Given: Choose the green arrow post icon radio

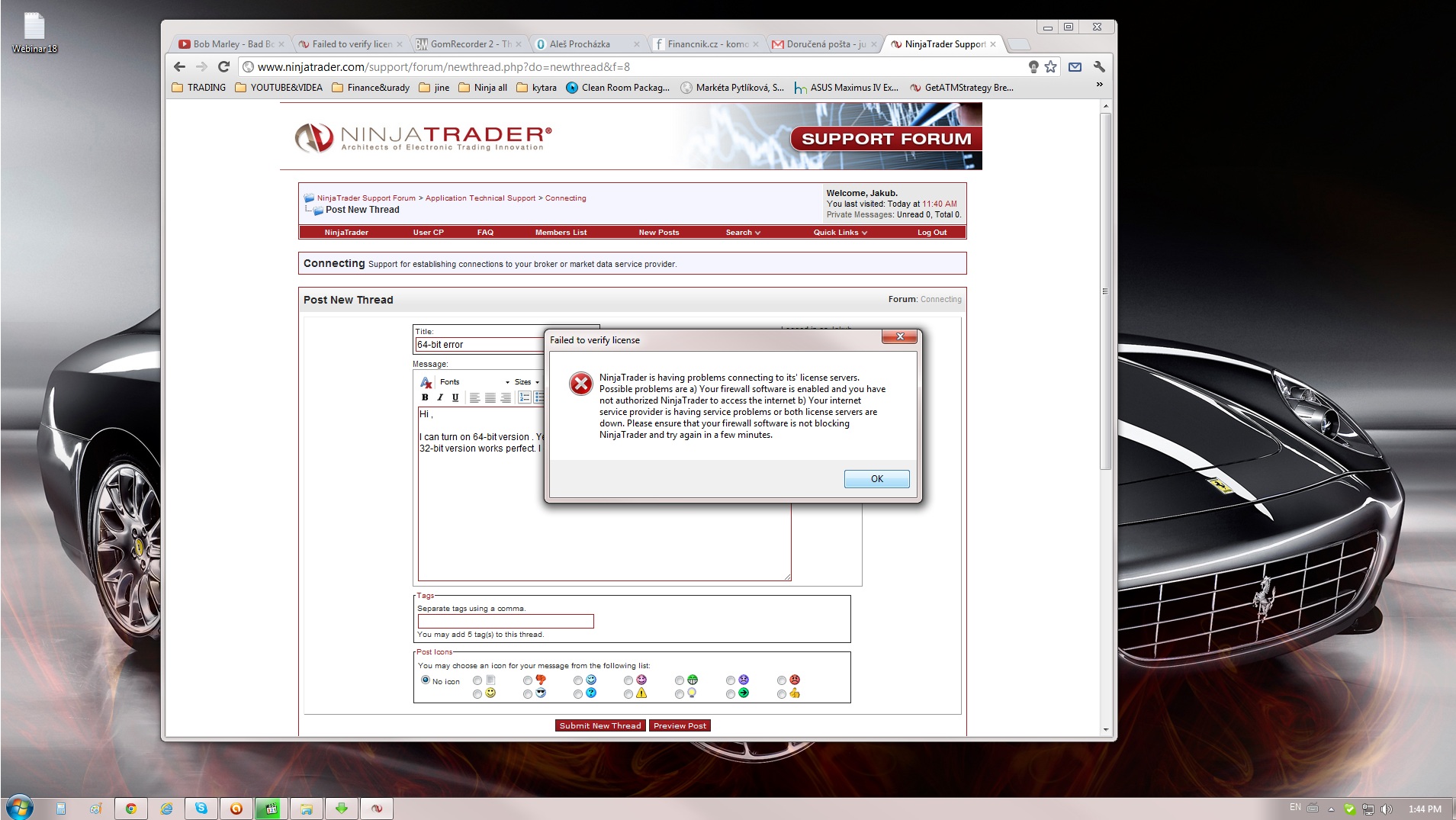Looking at the screenshot, I should click(x=731, y=694).
